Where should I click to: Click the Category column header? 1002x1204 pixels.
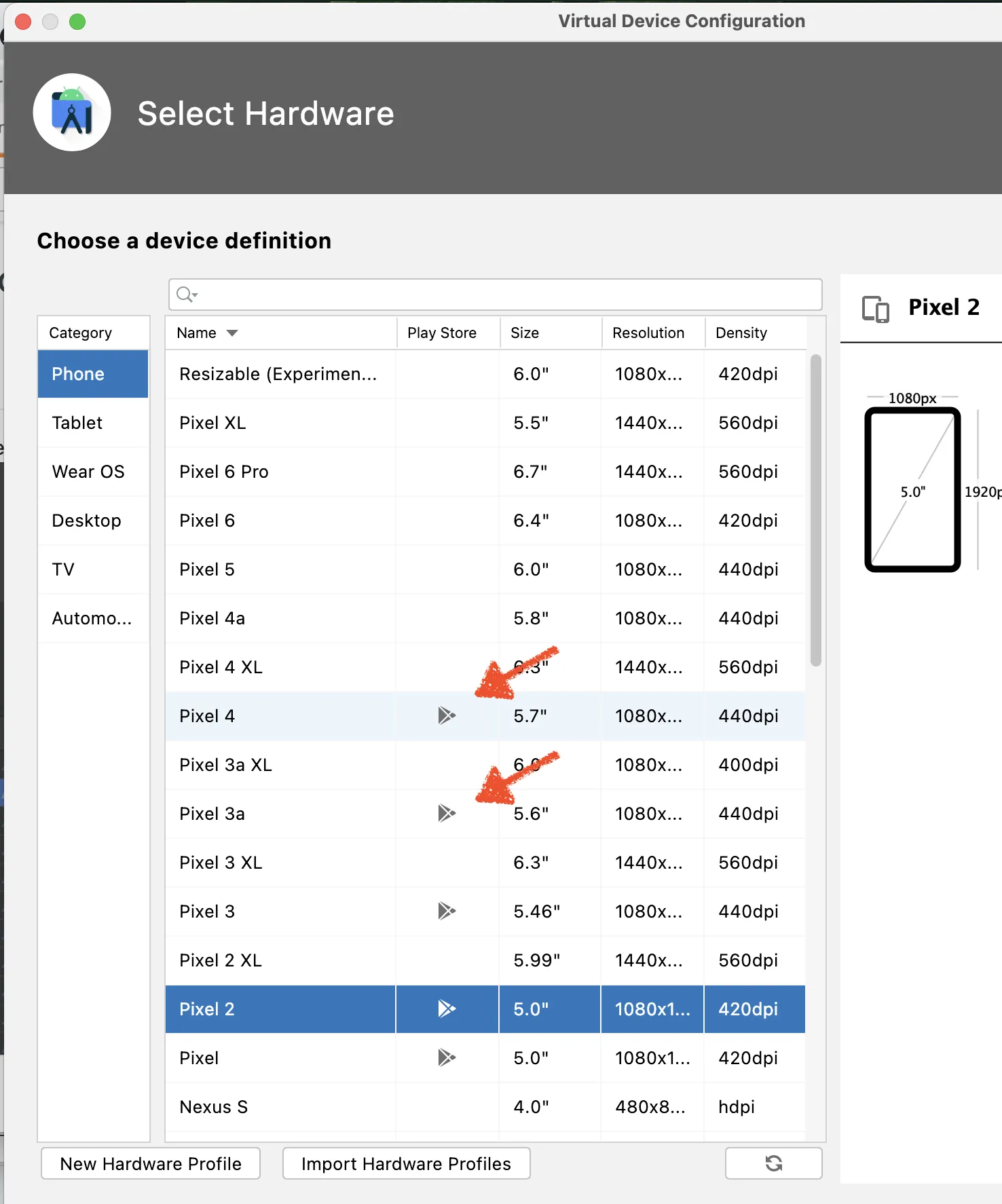93,333
